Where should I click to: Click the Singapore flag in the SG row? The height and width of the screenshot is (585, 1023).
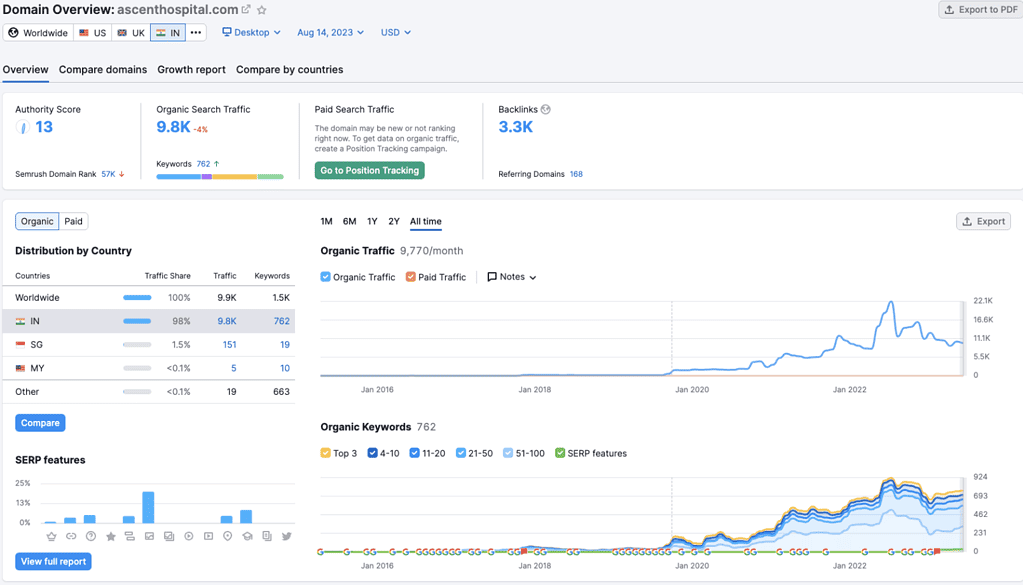coord(20,344)
